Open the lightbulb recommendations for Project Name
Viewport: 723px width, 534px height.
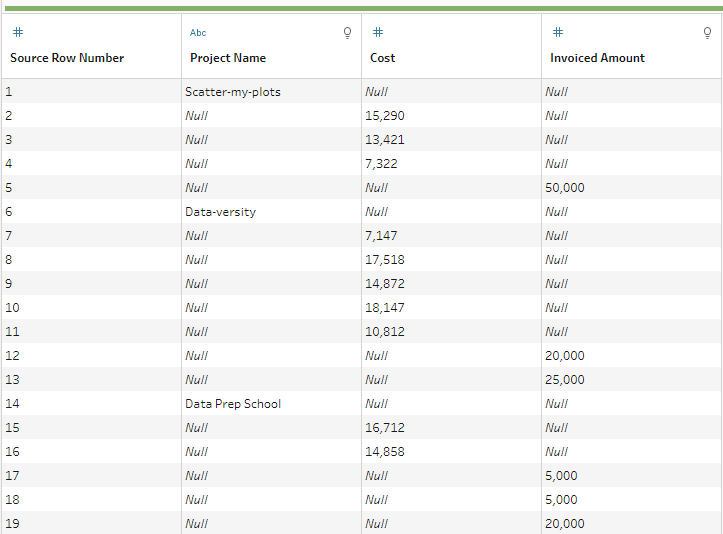point(348,32)
